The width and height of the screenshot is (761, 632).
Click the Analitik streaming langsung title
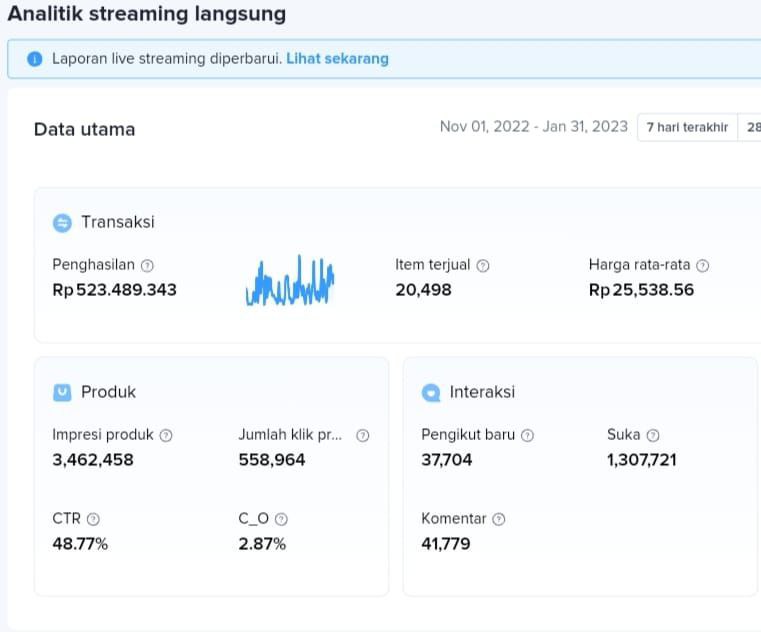click(147, 14)
